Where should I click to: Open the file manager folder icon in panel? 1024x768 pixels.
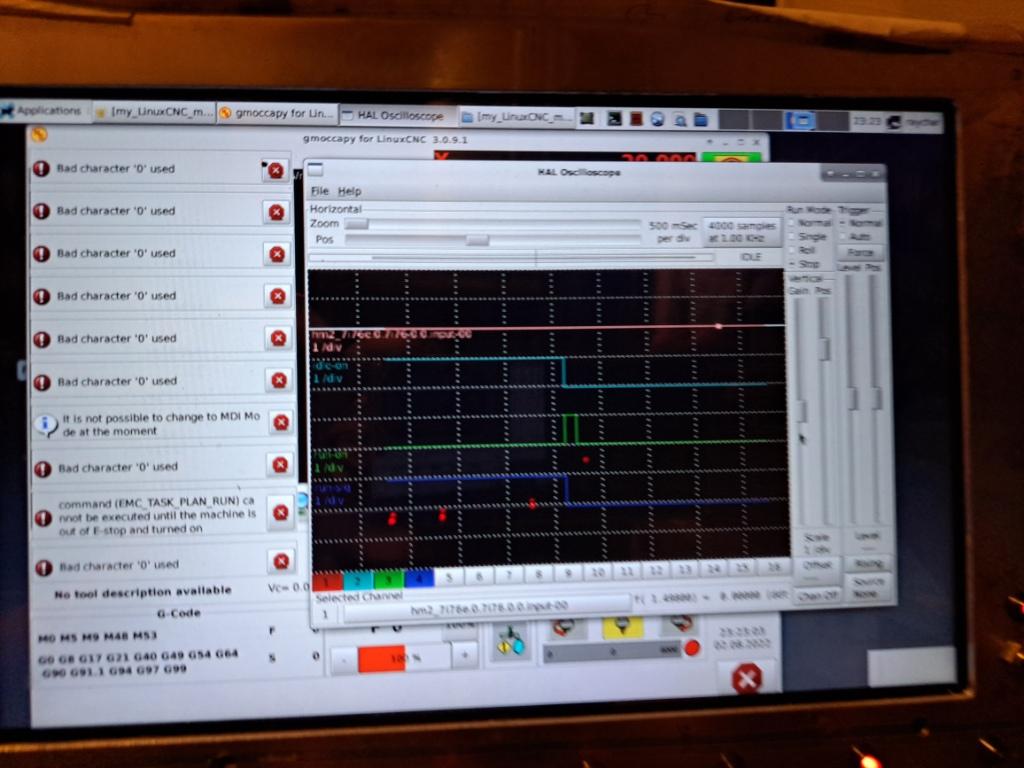pos(701,120)
